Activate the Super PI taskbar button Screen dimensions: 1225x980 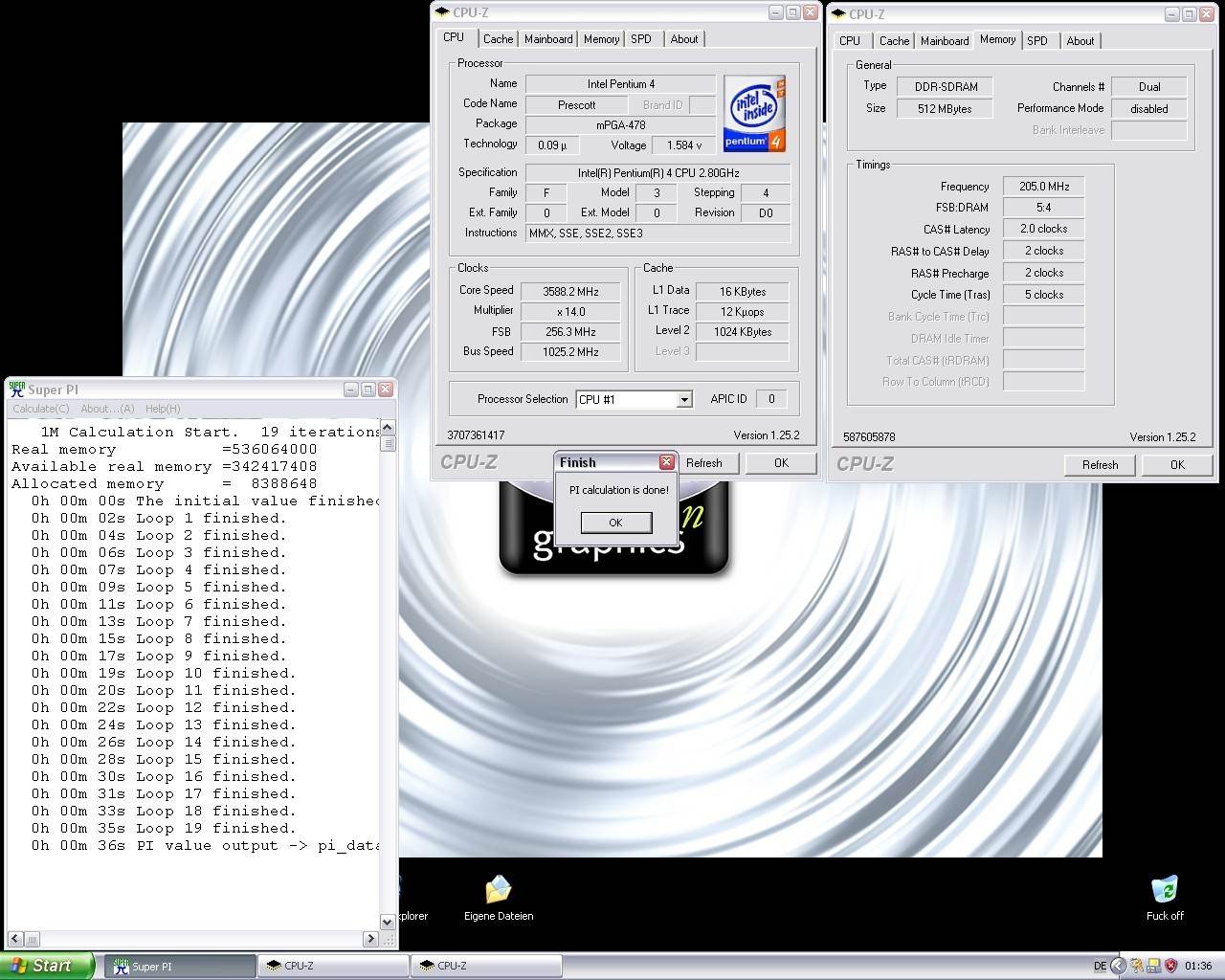(179, 966)
